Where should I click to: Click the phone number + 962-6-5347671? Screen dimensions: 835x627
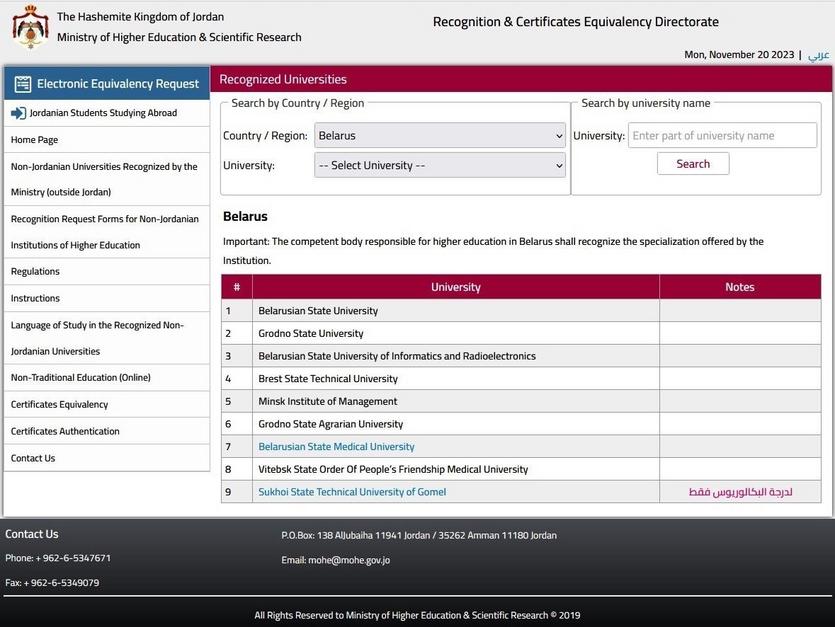pos(71,558)
